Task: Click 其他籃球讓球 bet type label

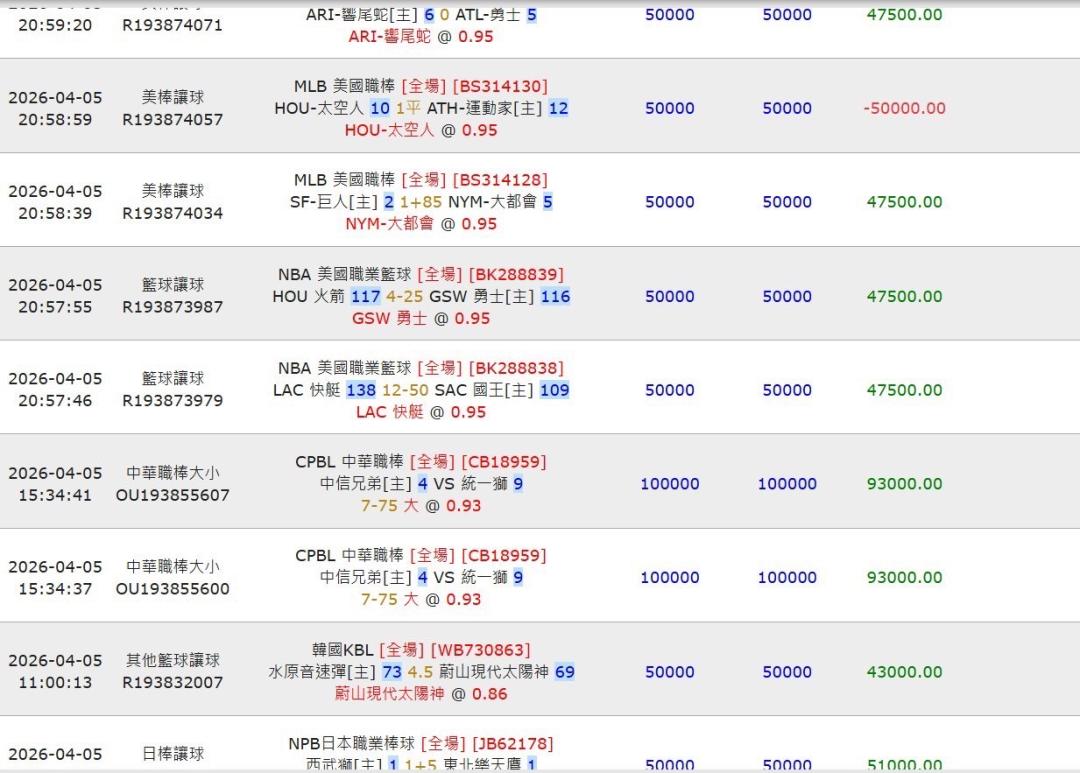Action: click(x=172, y=660)
